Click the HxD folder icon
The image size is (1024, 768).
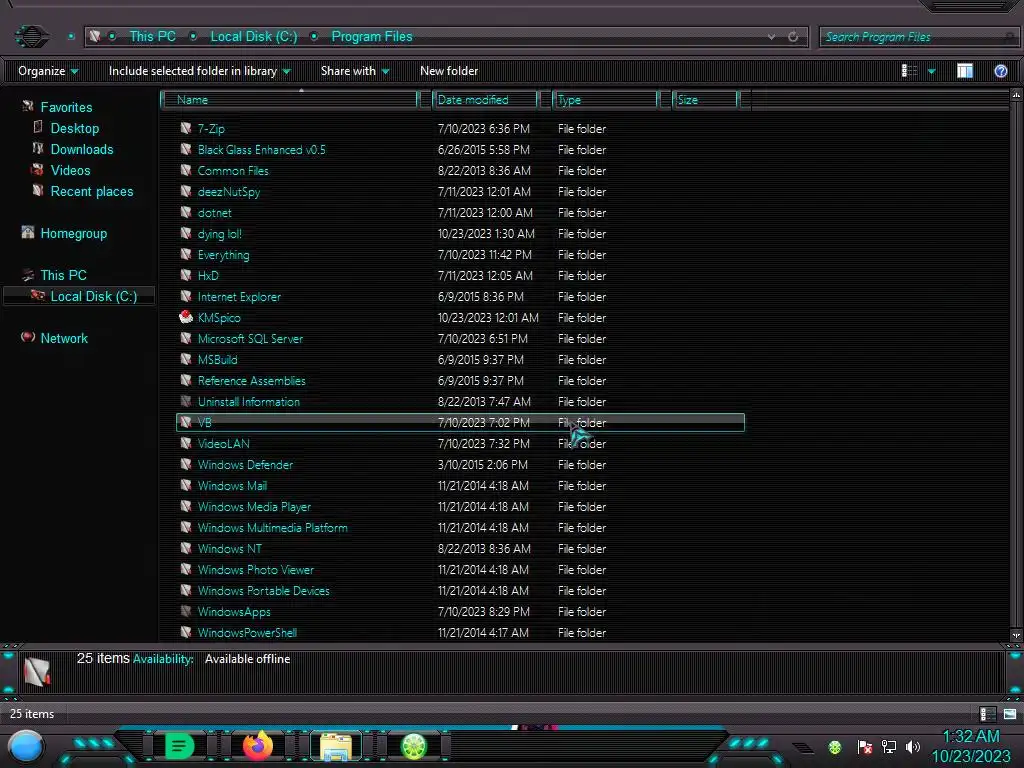pos(186,276)
